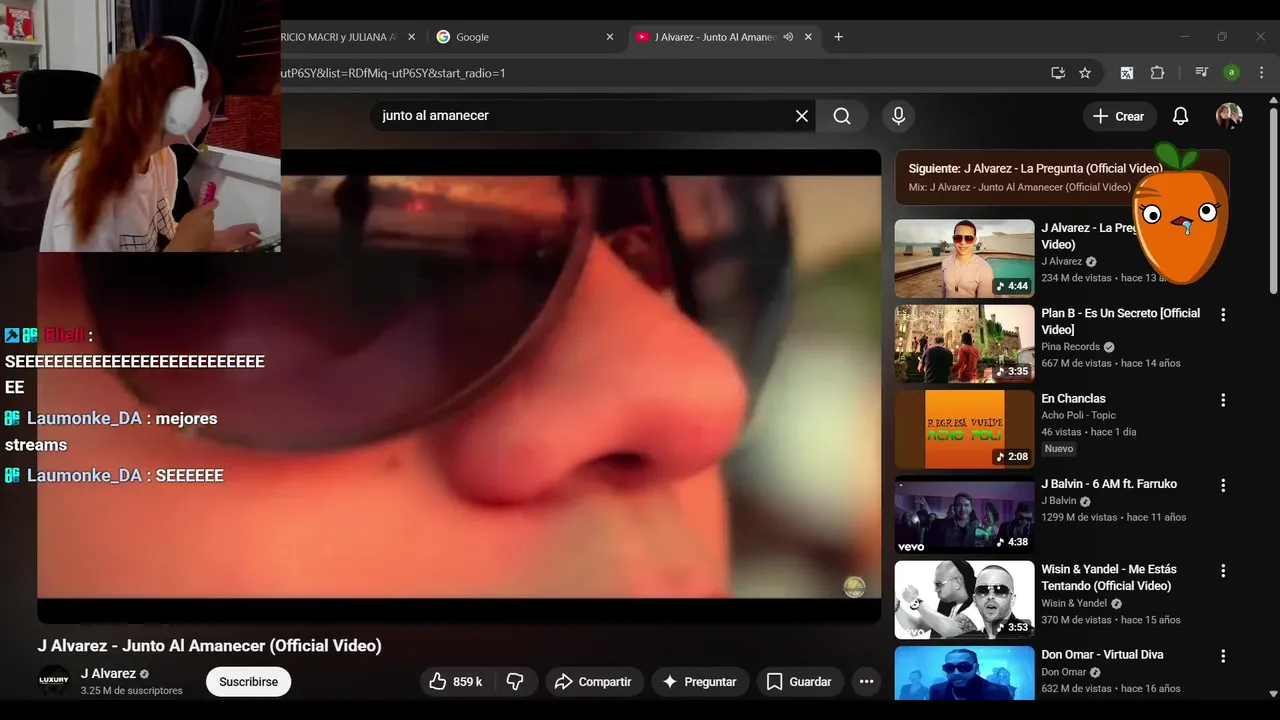Click the Crear button
This screenshot has height=720, width=1280.
[x=1119, y=116]
